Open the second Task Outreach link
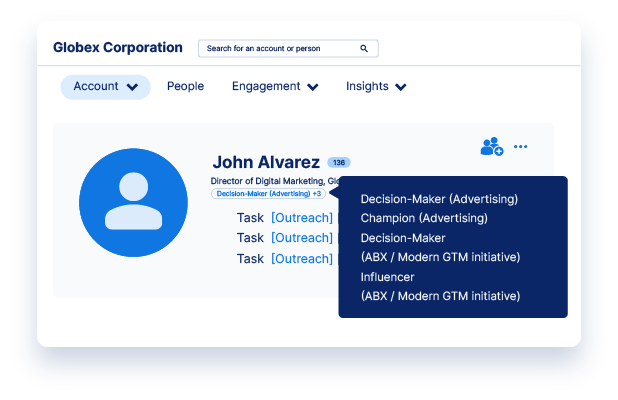 (x=302, y=238)
